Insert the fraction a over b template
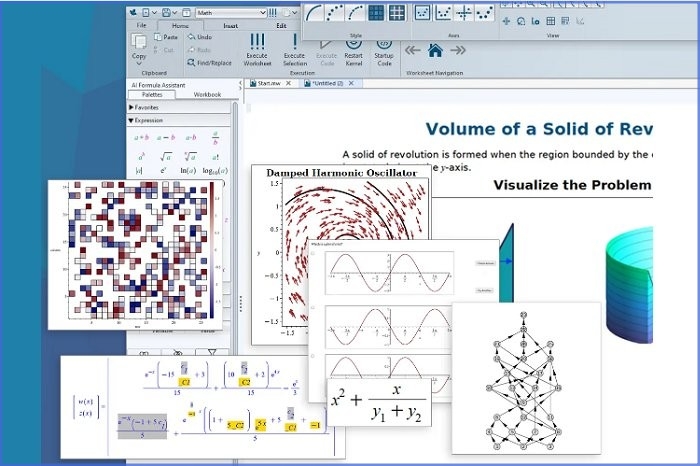 click(x=214, y=137)
